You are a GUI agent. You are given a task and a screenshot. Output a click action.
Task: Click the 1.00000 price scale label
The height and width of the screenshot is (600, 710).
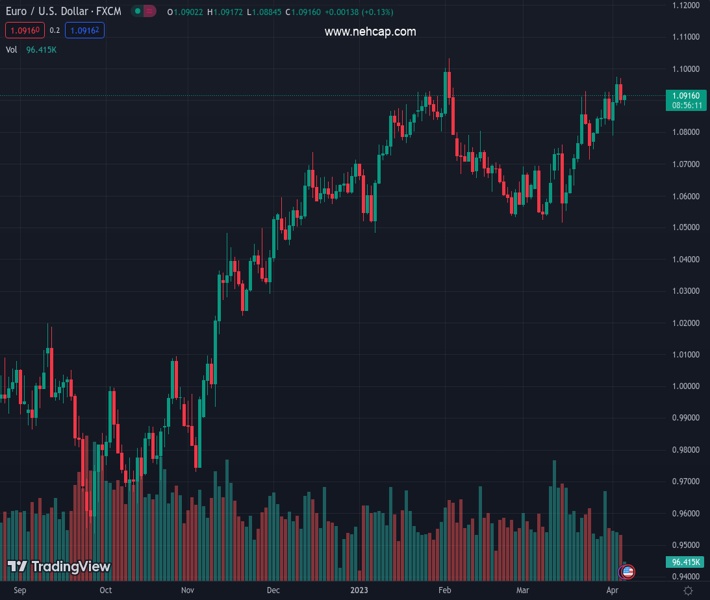pos(686,386)
